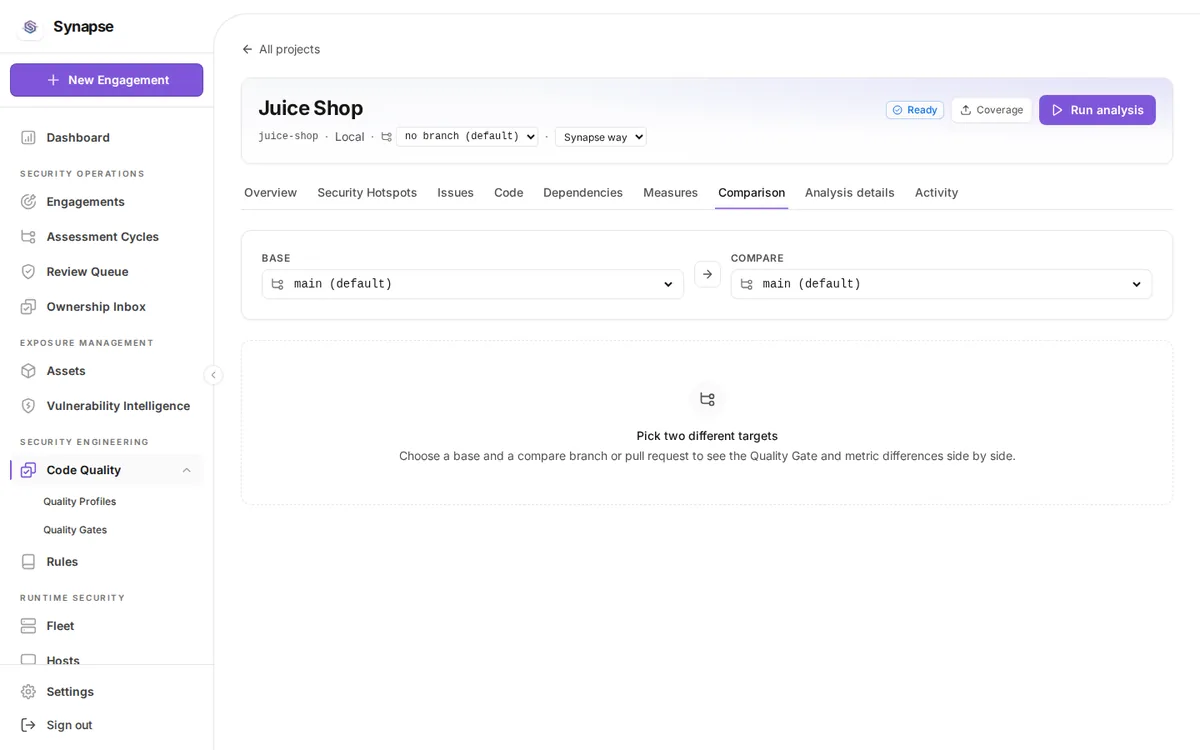Click the Hosts sidebar icon
Screen dimensions: 1200x750
click(28, 660)
